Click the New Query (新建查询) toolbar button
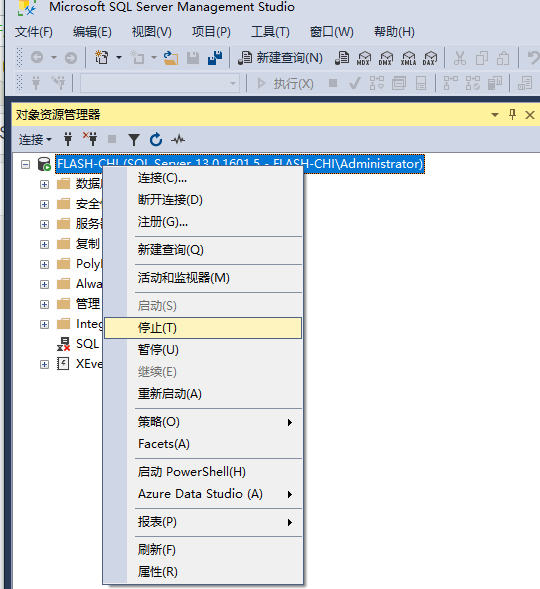The image size is (540, 589). (x=281, y=58)
